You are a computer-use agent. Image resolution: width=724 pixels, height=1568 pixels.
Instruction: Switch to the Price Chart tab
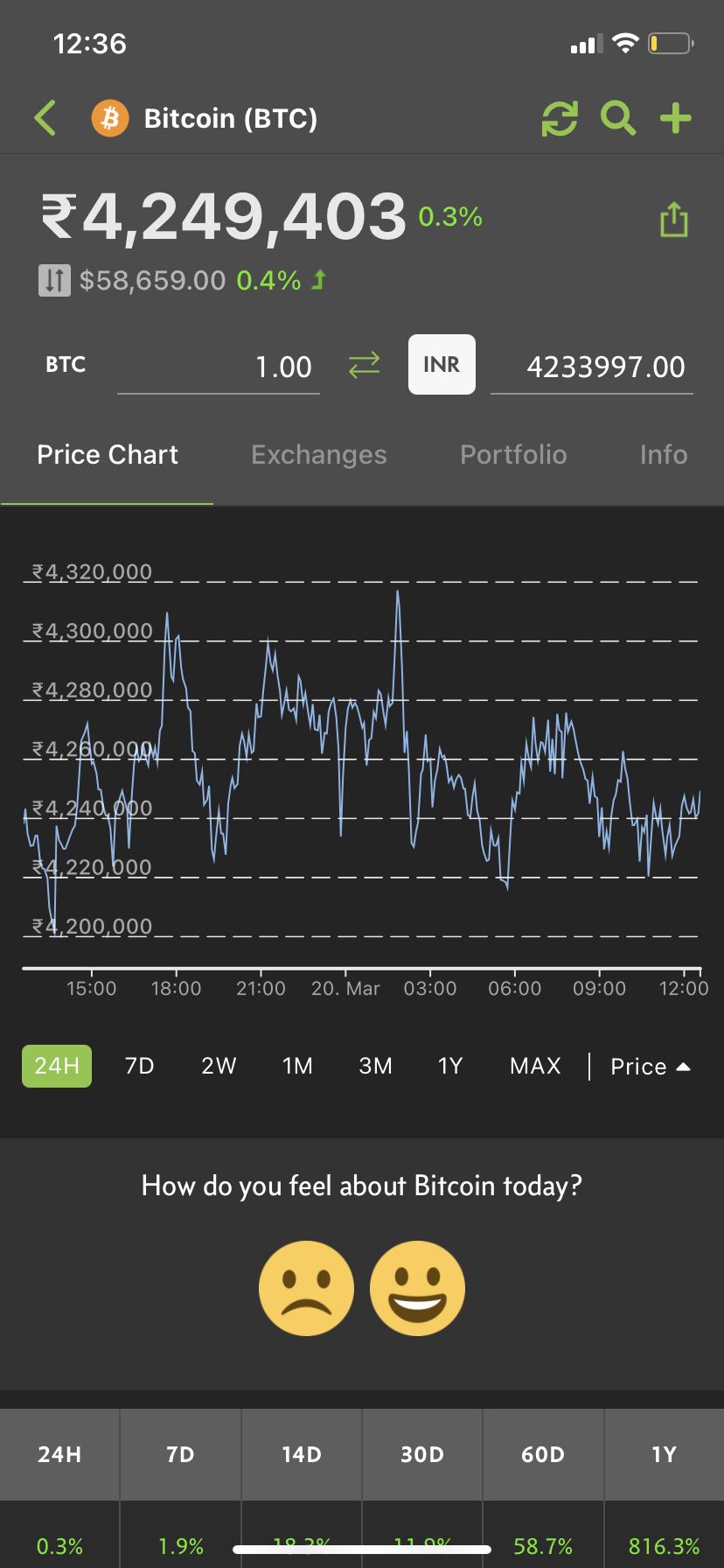coord(108,455)
